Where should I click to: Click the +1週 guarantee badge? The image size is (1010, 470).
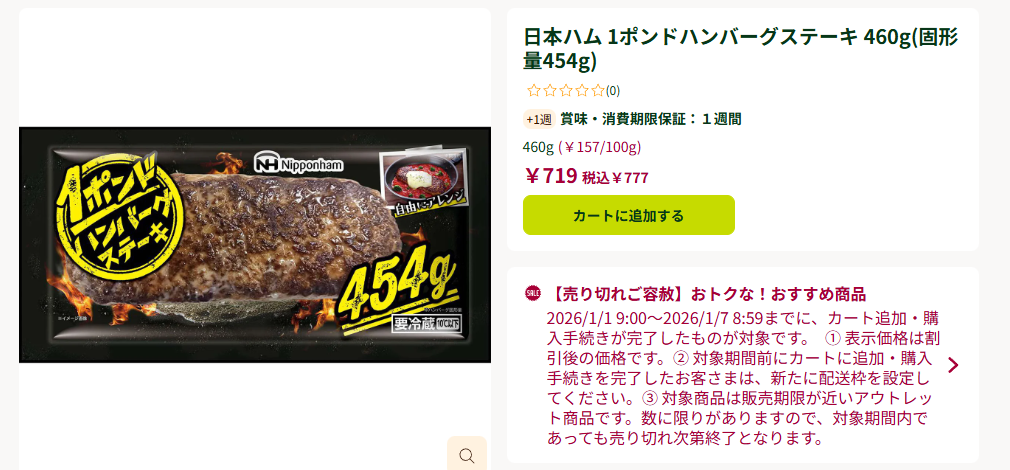[x=539, y=119]
